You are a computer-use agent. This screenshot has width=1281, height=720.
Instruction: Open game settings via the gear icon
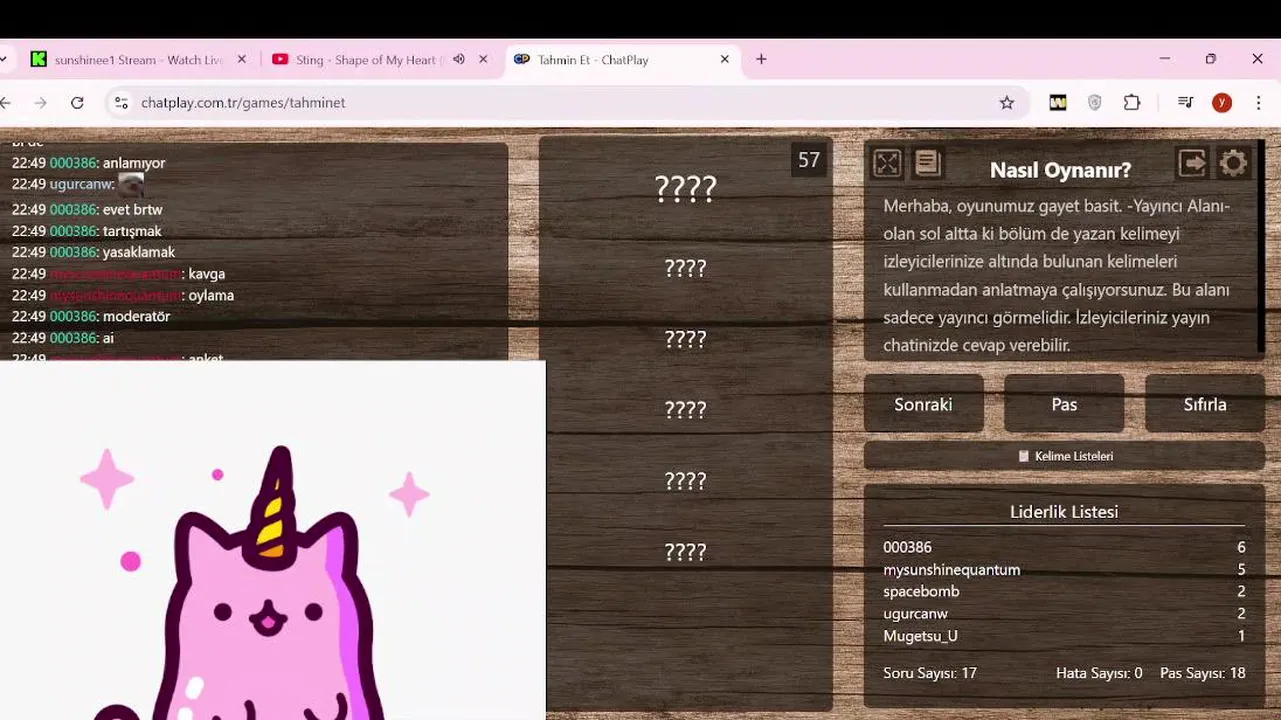click(x=1234, y=163)
